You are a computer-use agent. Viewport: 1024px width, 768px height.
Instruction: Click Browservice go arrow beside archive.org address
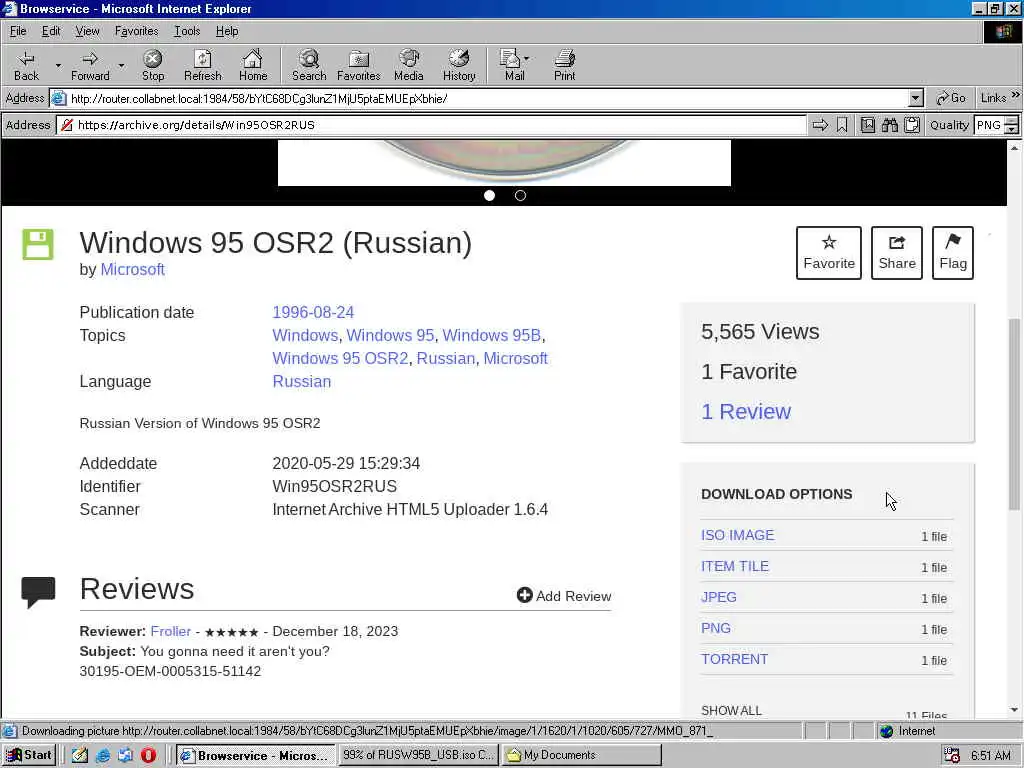(820, 125)
